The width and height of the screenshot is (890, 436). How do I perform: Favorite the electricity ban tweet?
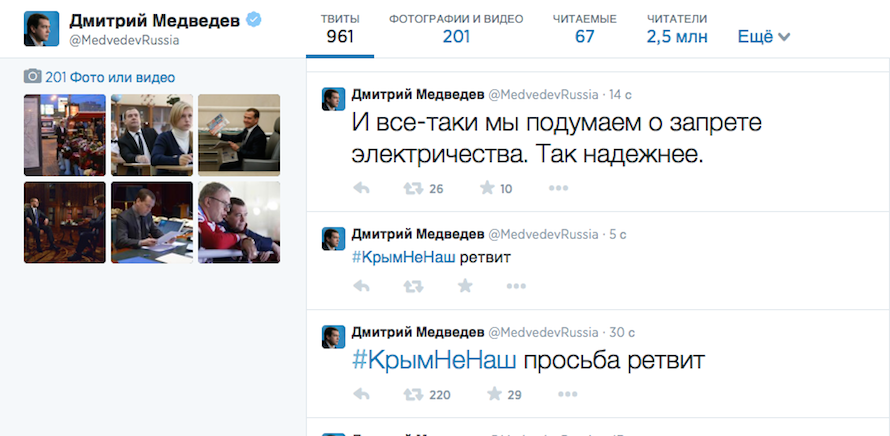tap(488, 188)
